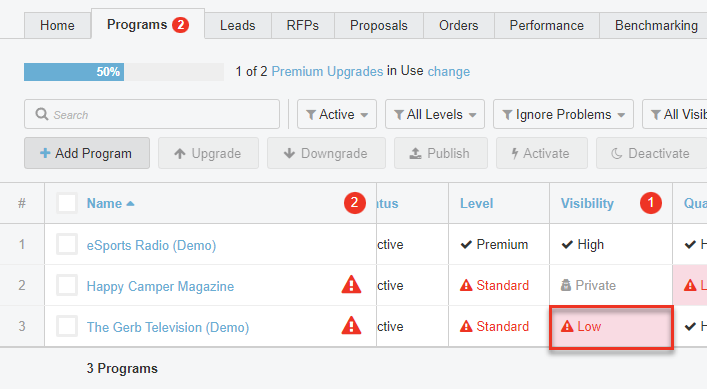Click warning icon beside The Gerb Television name
The height and width of the screenshot is (389, 707).
(x=351, y=325)
